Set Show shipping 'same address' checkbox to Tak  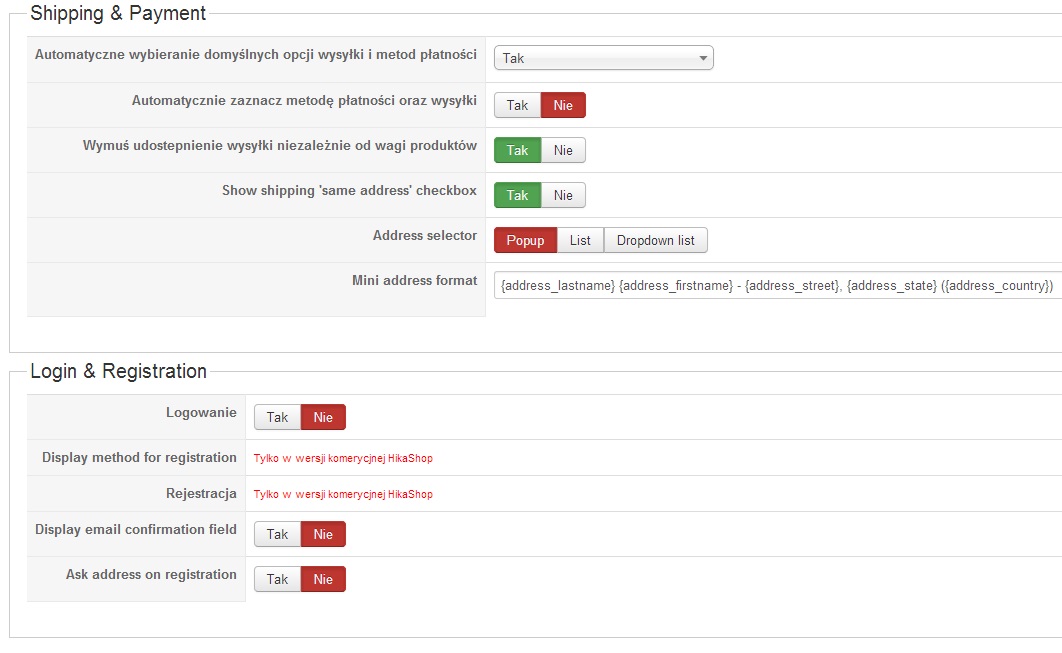[517, 195]
